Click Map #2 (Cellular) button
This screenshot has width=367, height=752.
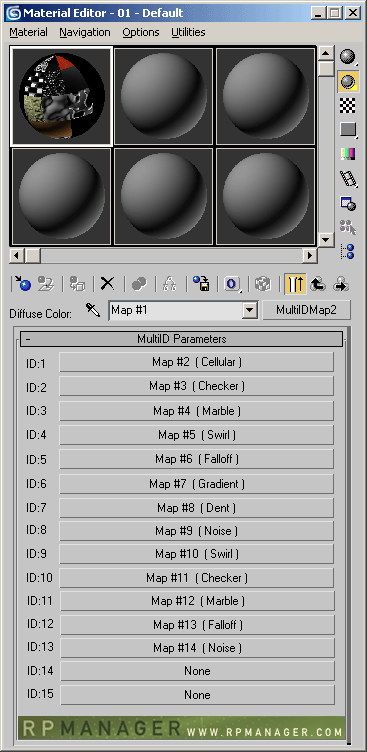(x=197, y=362)
